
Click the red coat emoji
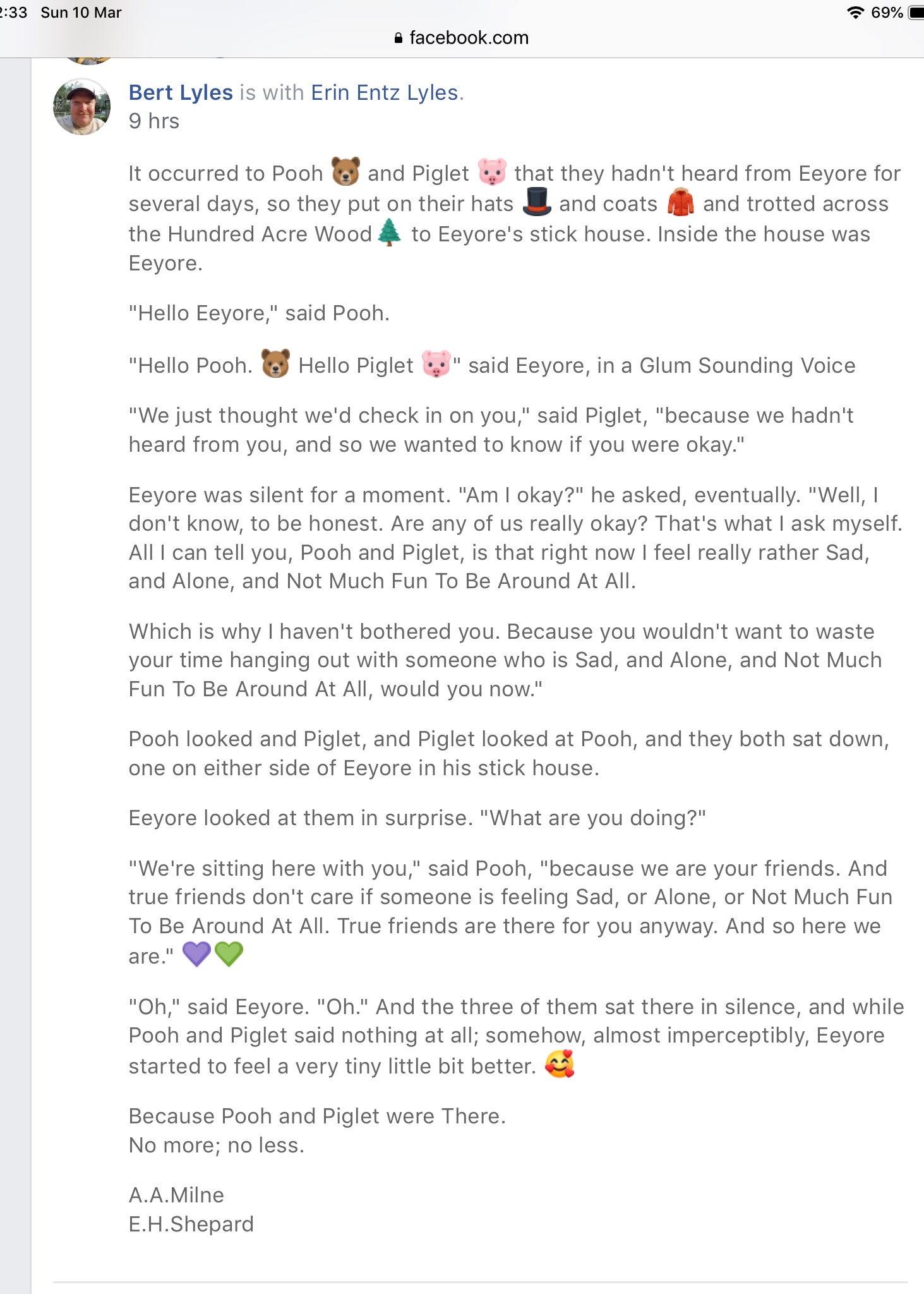(681, 202)
